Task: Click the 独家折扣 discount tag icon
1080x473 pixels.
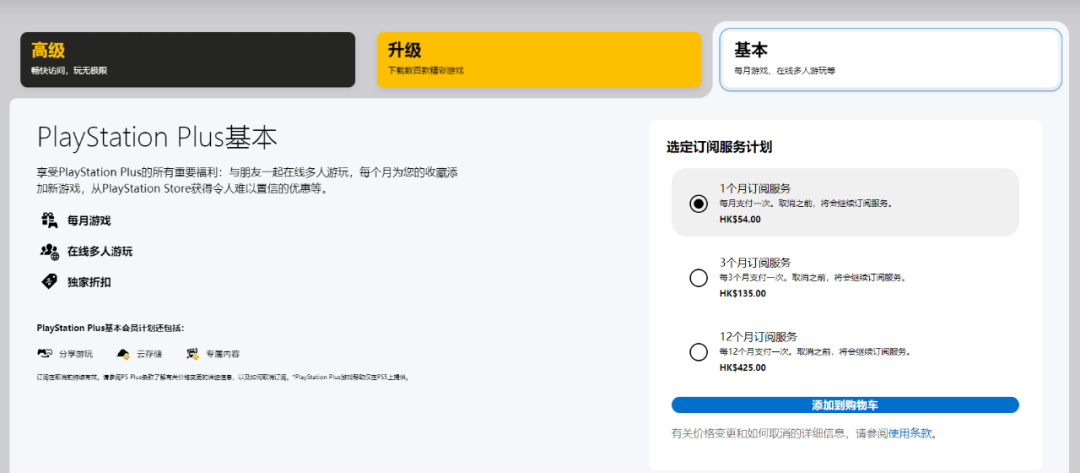Action: click(x=49, y=282)
